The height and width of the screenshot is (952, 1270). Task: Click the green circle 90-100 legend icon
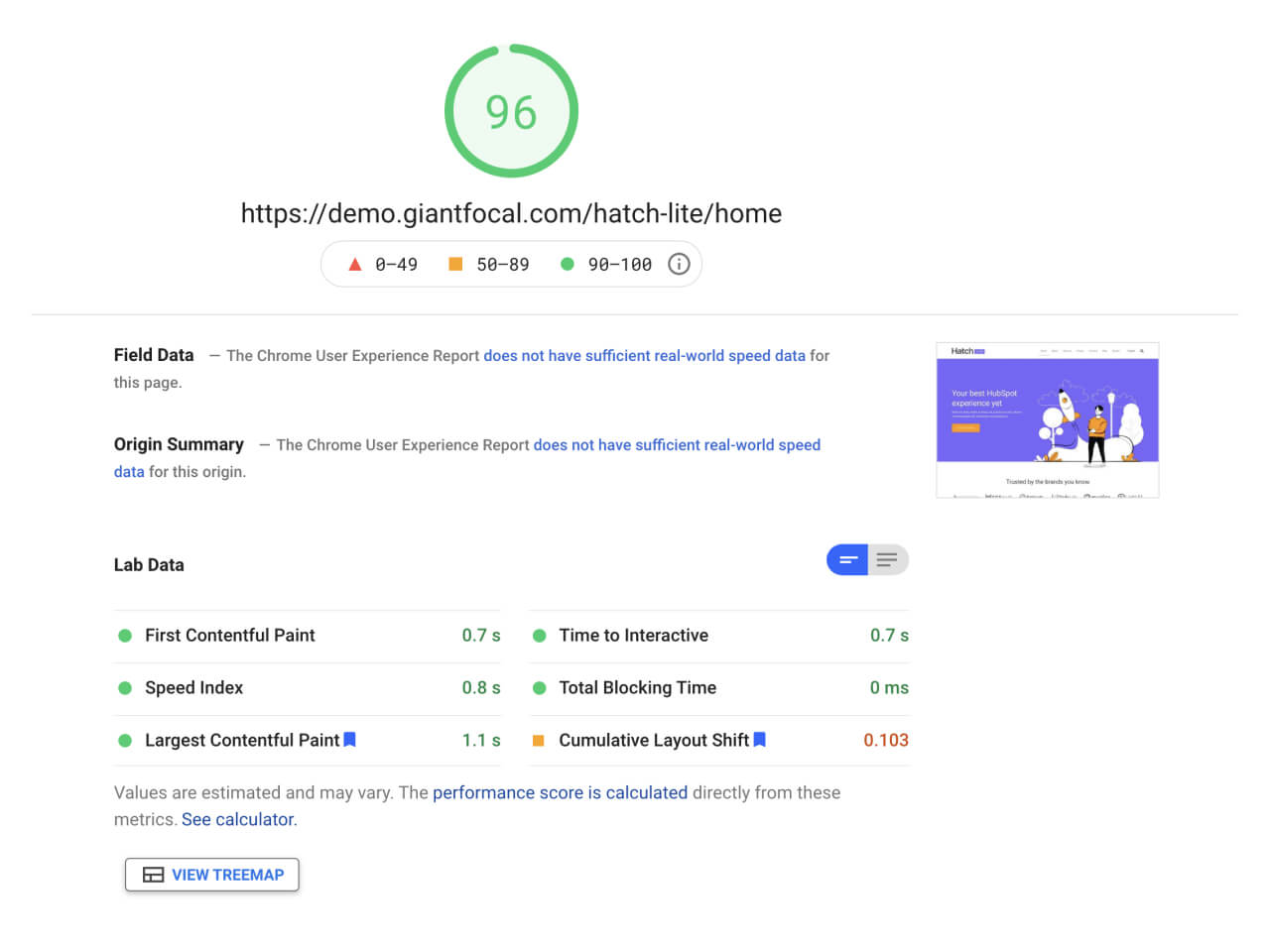pos(567,264)
